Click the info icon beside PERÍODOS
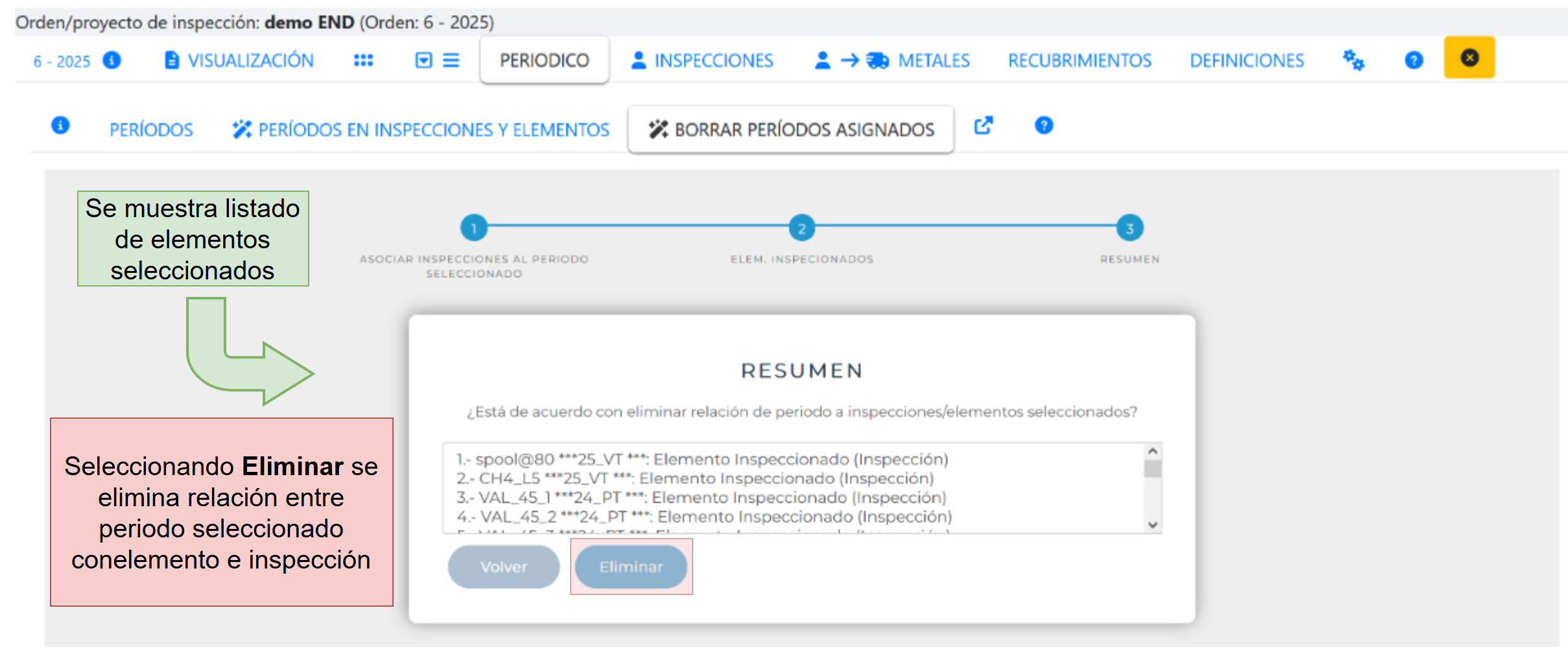This screenshot has width=1568, height=656. 60,125
